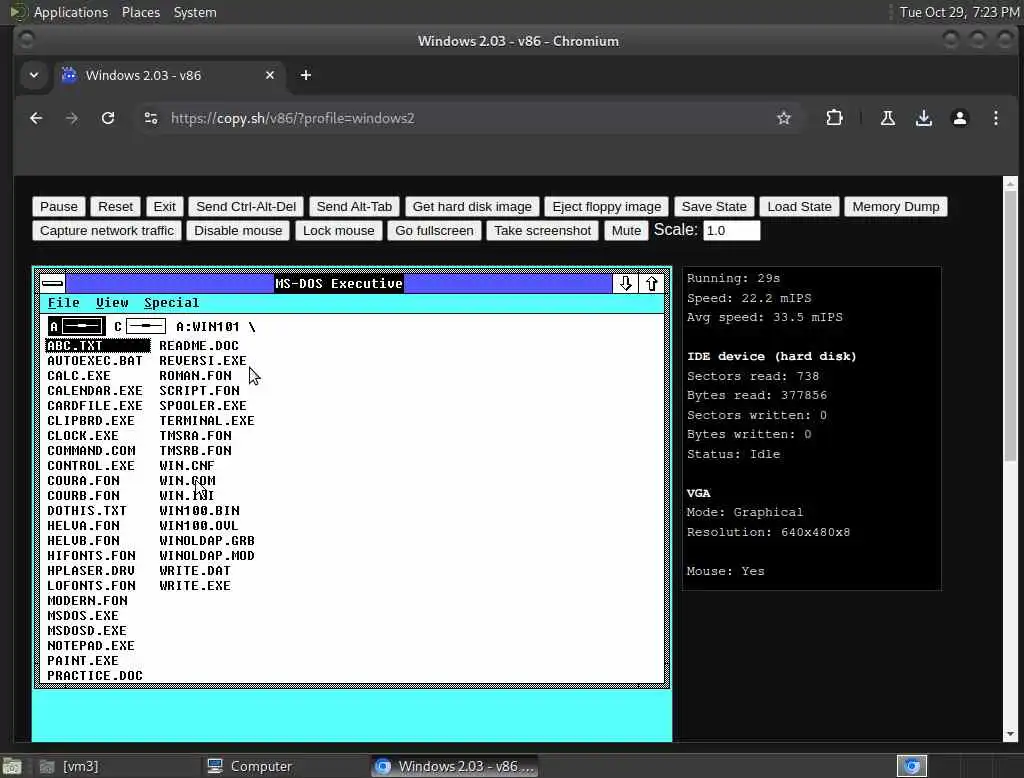Click Send Ctrl-Alt-Del
The image size is (1024, 778).
click(246, 206)
